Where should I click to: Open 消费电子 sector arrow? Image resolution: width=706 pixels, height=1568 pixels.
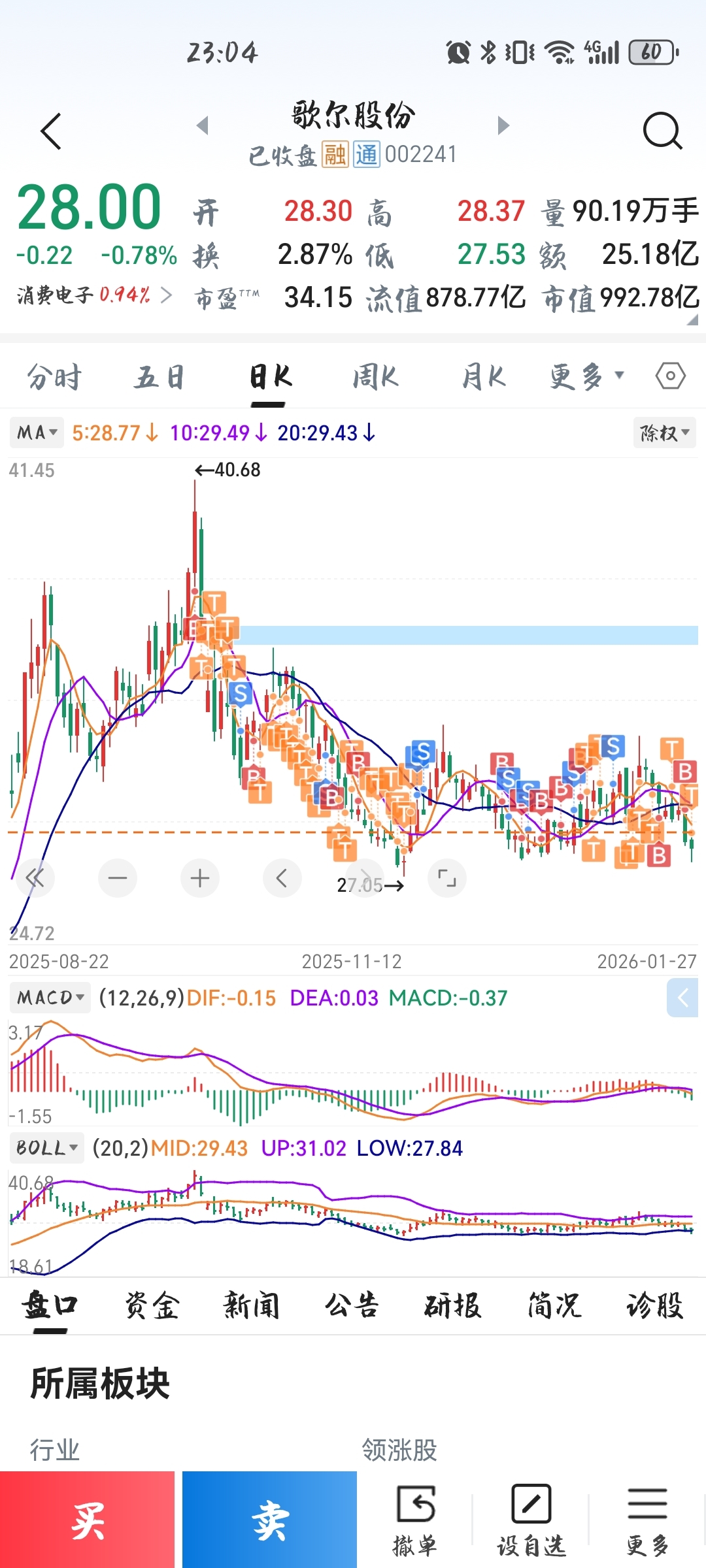[x=167, y=295]
